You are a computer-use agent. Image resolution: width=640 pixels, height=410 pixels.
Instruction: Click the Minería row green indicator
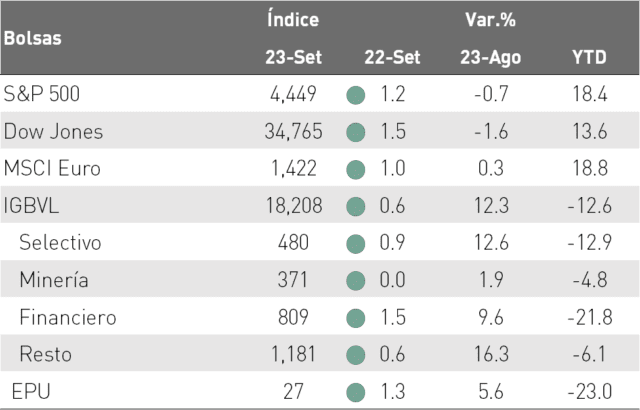356,281
